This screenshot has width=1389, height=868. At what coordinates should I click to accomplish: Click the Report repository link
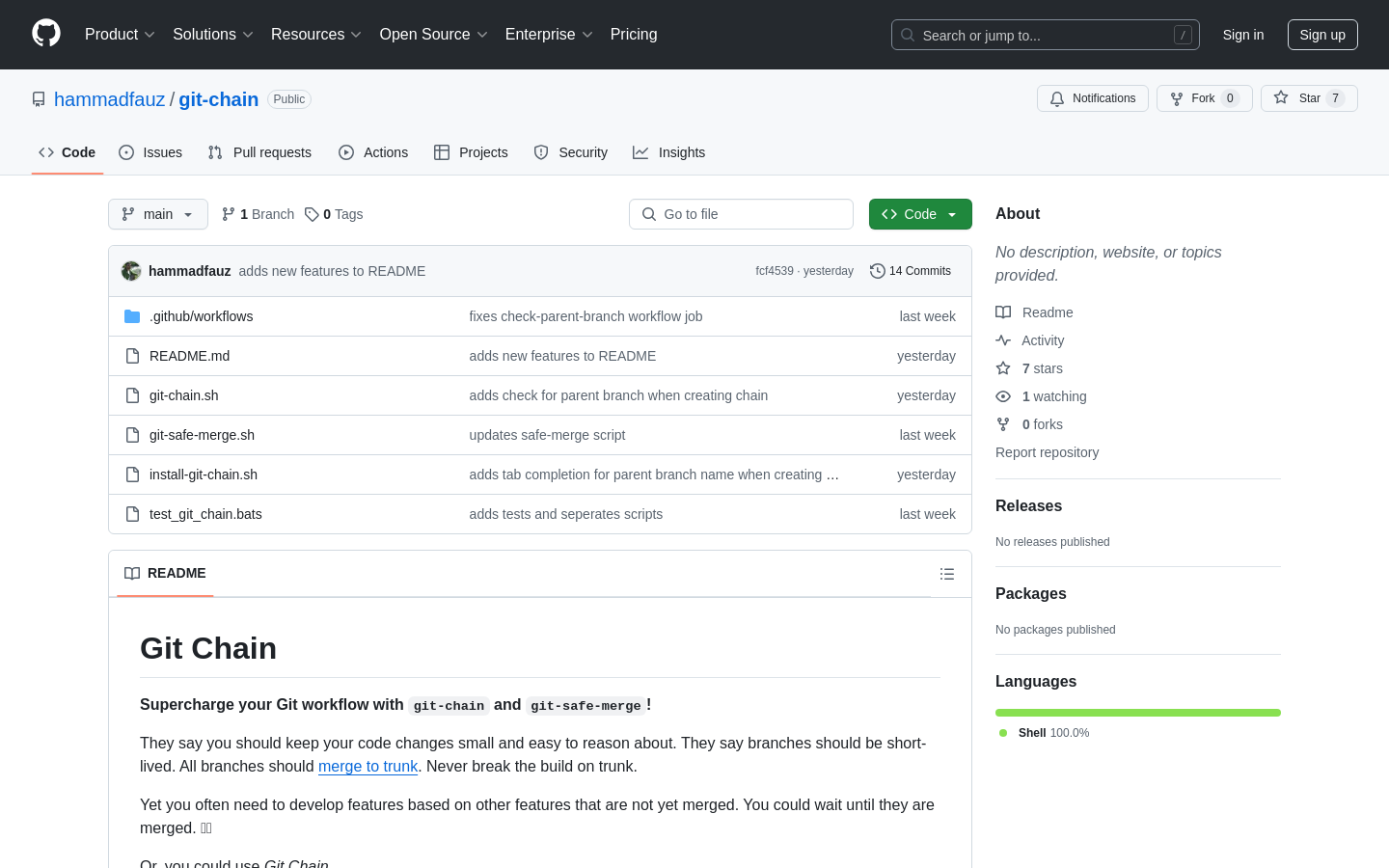coord(1047,452)
